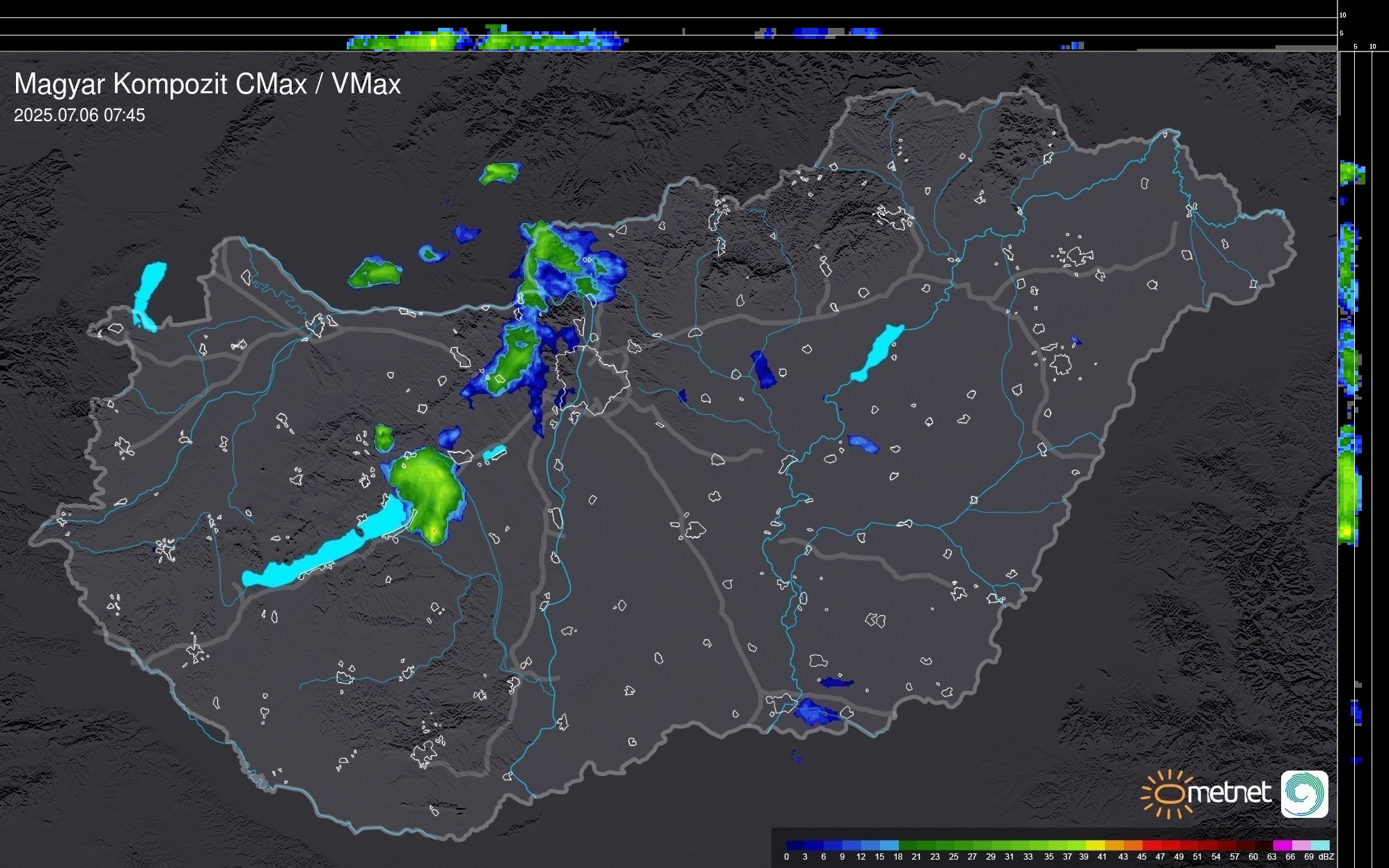Click the Magyar Kompozit CMax / VMax title
The image size is (1389, 868).
(x=207, y=84)
